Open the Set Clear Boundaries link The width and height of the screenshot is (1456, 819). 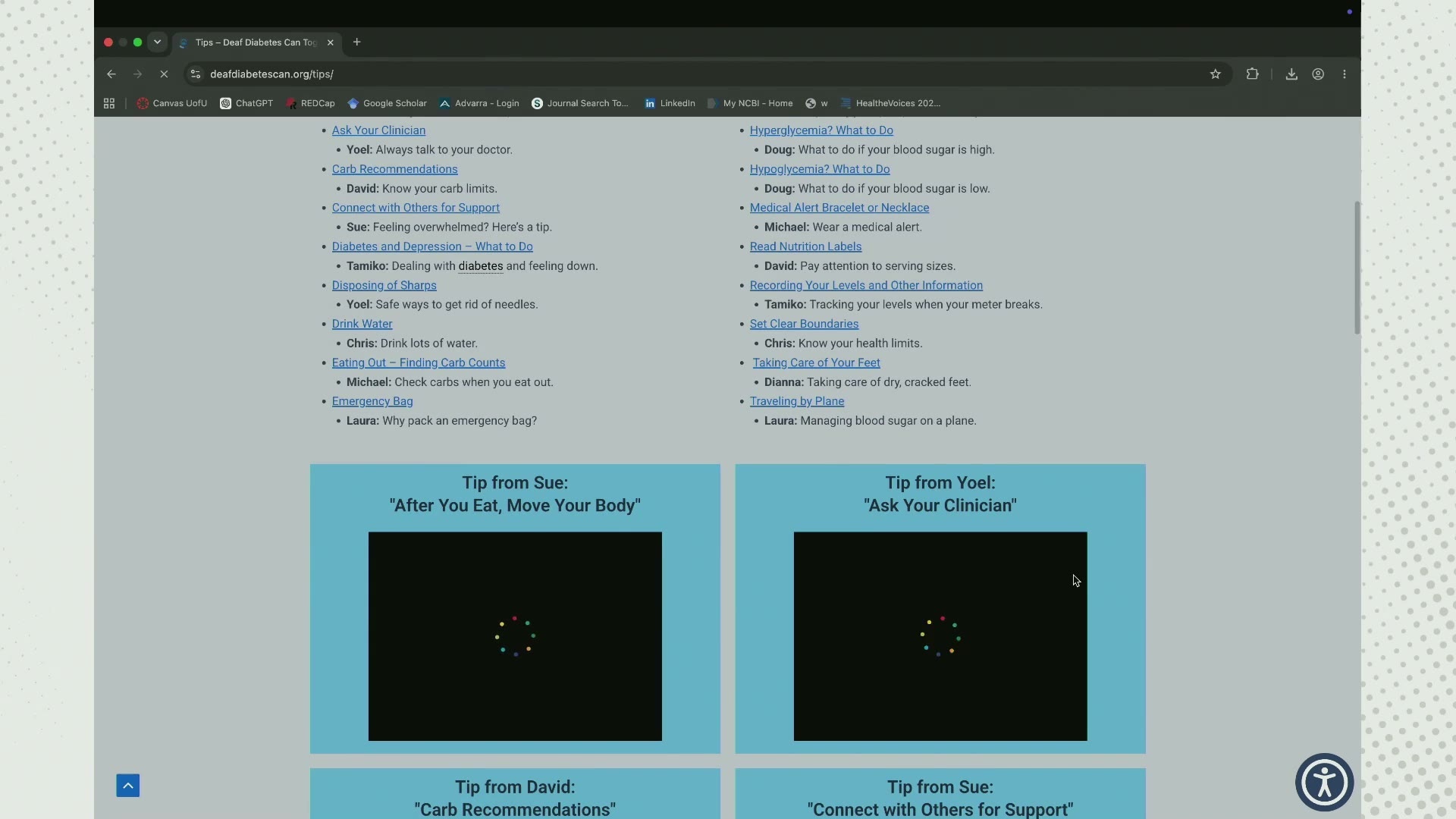click(804, 324)
